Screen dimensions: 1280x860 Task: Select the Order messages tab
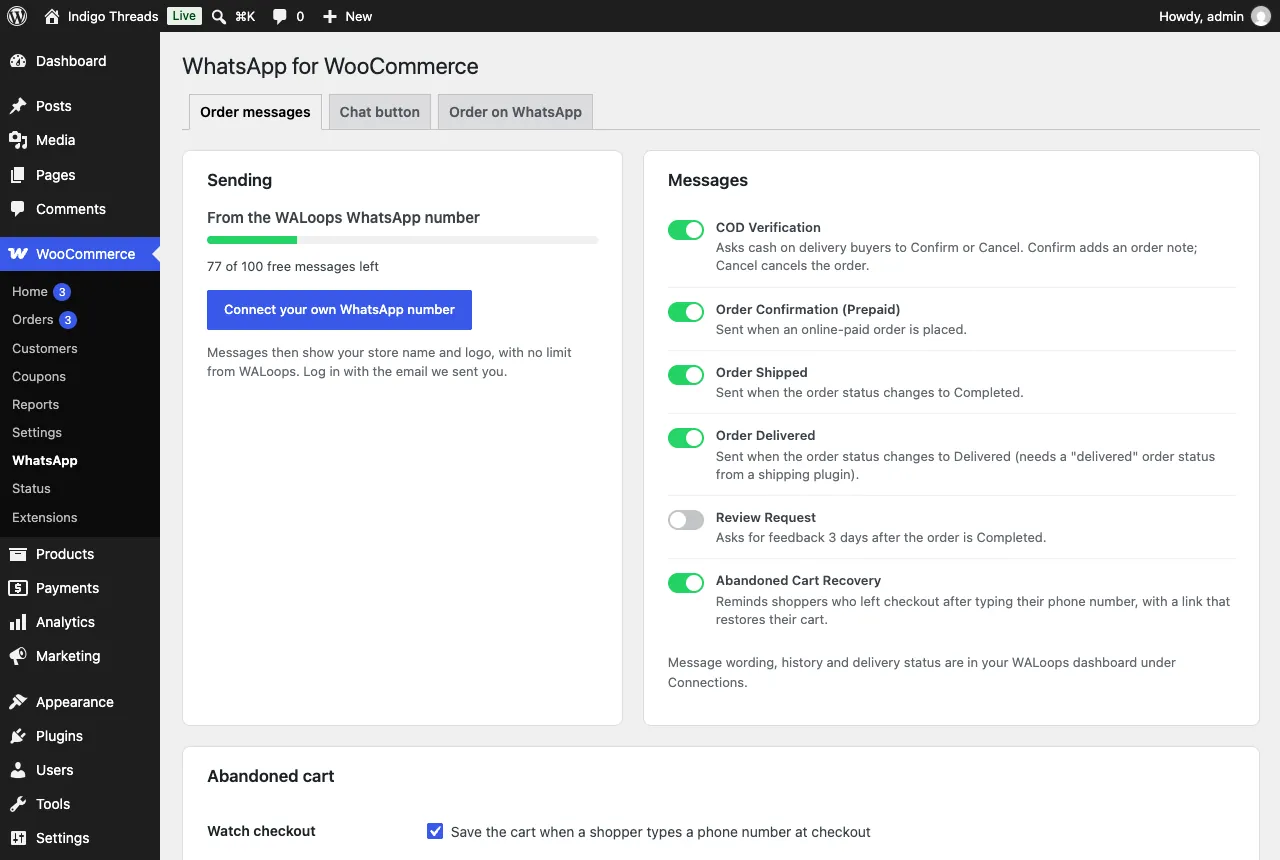pyautogui.click(x=255, y=112)
